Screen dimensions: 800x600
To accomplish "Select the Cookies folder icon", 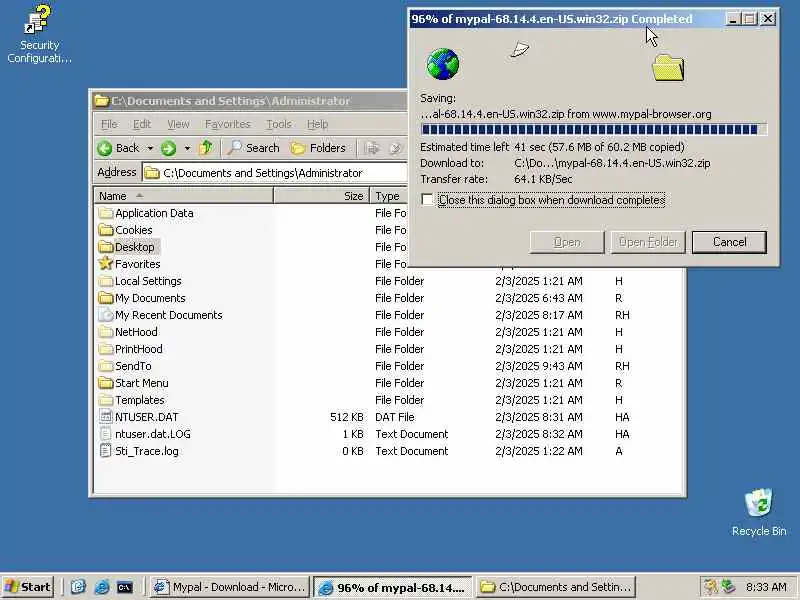I will 106,230.
